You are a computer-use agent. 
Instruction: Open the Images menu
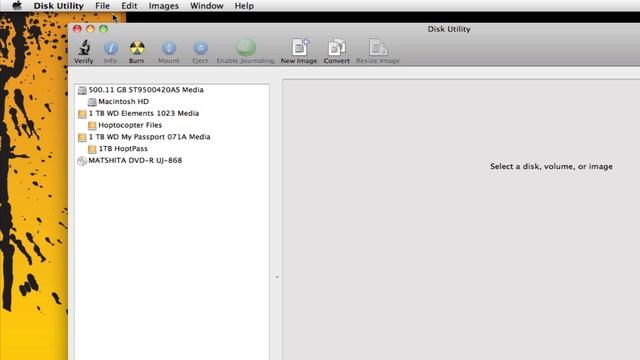163,6
